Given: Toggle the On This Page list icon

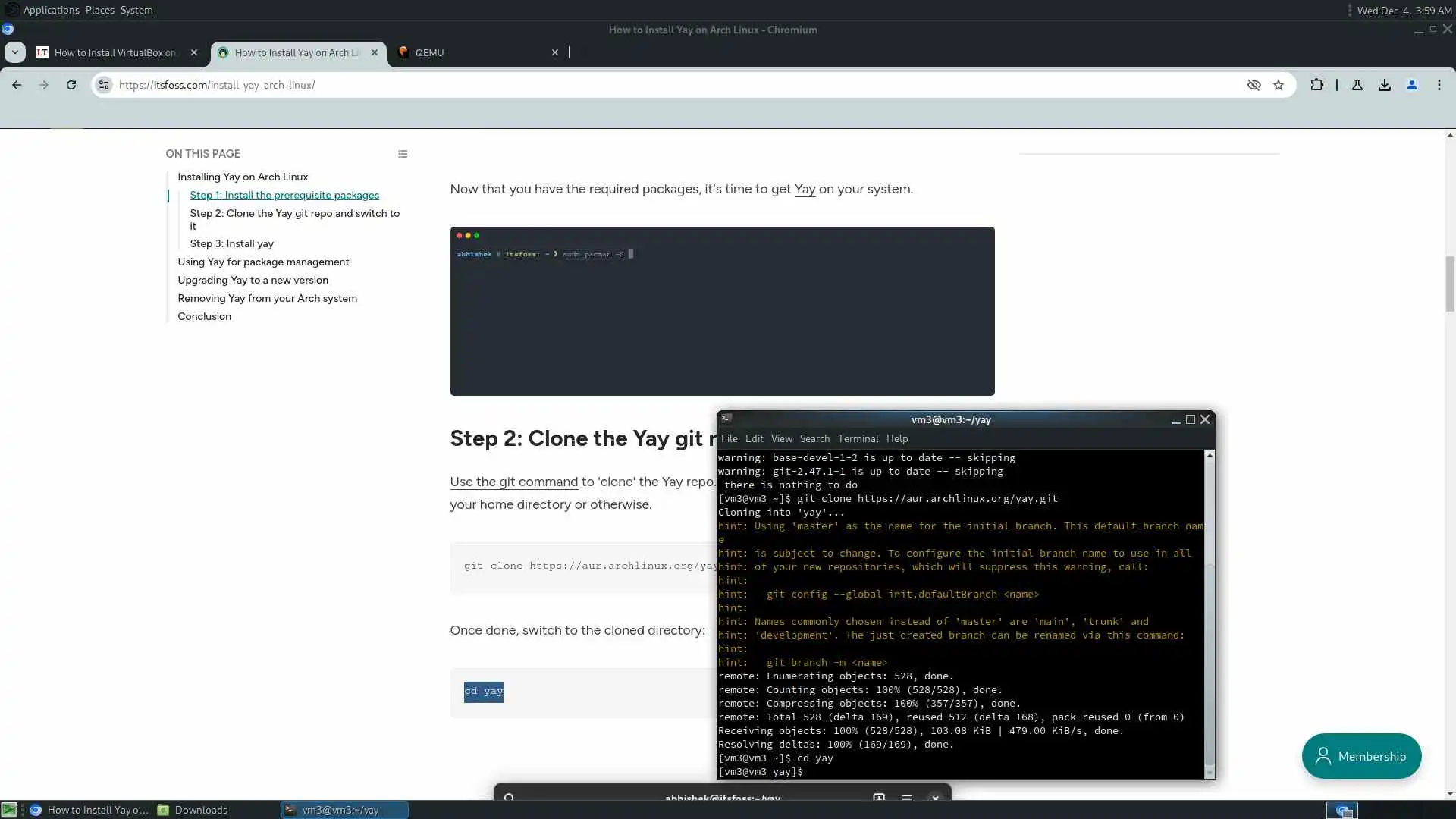Looking at the screenshot, I should coord(403,154).
